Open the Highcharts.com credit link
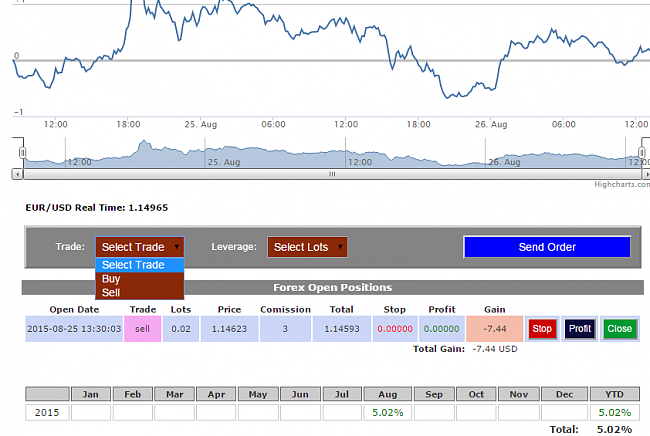 coord(622,184)
